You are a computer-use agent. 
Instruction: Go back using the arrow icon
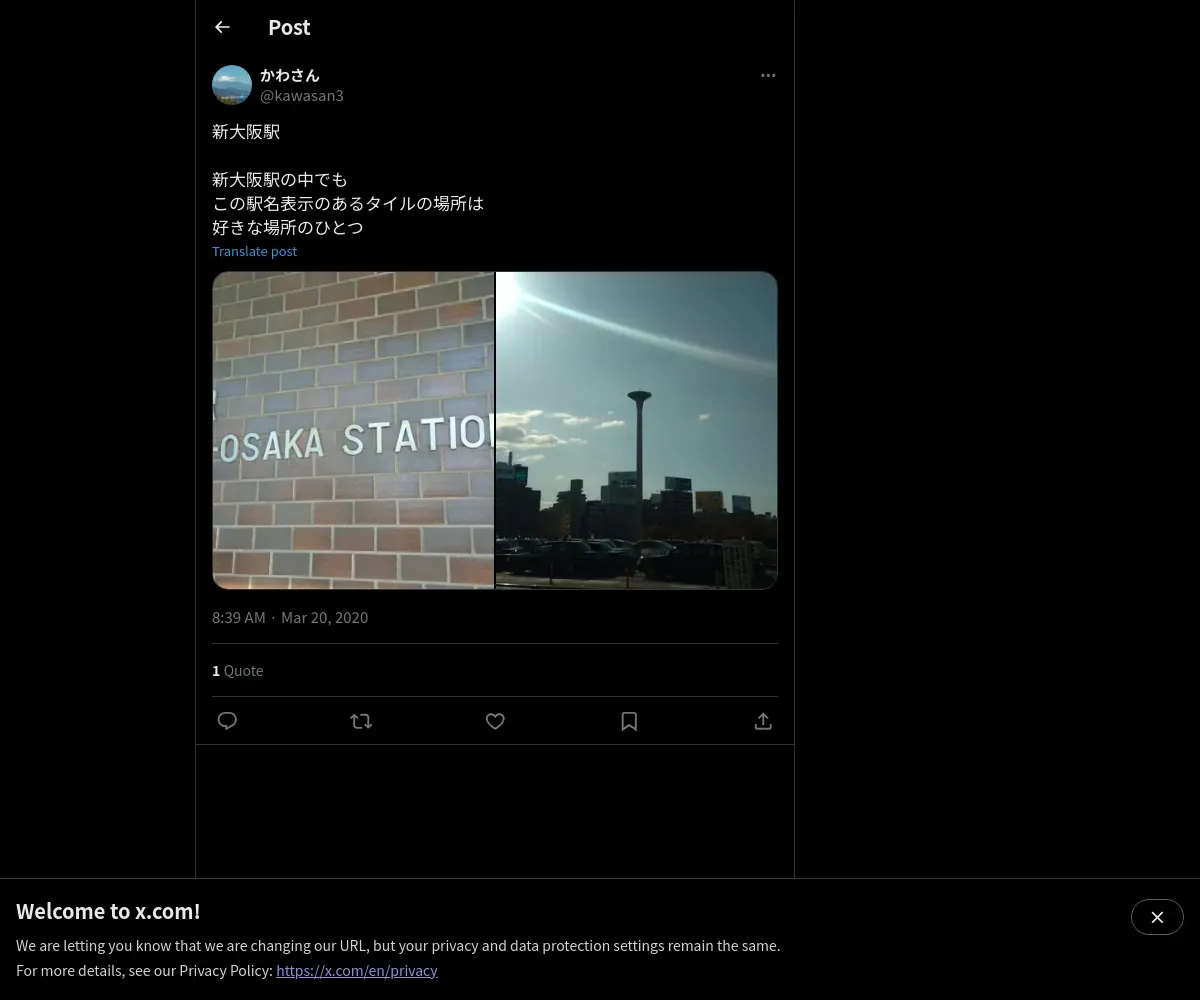[x=222, y=27]
